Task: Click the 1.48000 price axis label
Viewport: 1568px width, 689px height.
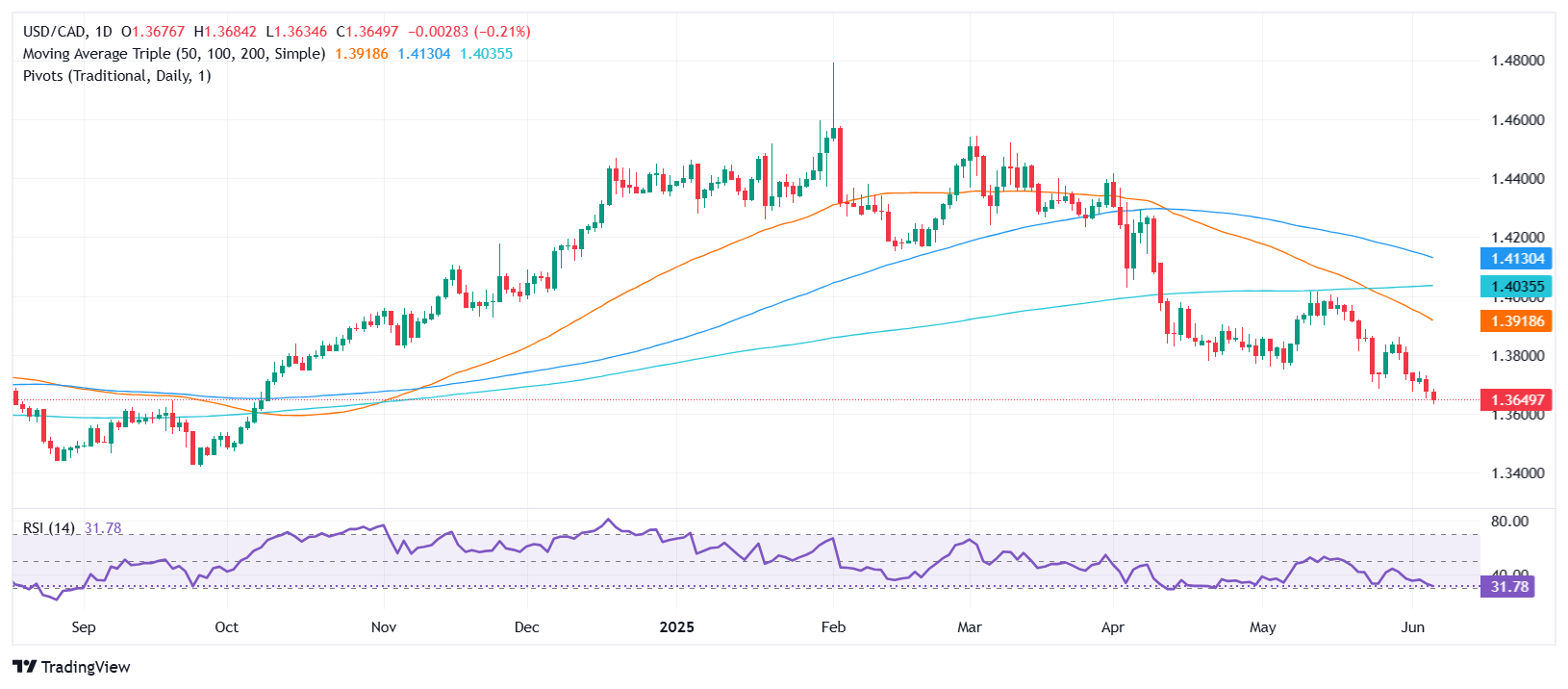Action: point(1517,61)
